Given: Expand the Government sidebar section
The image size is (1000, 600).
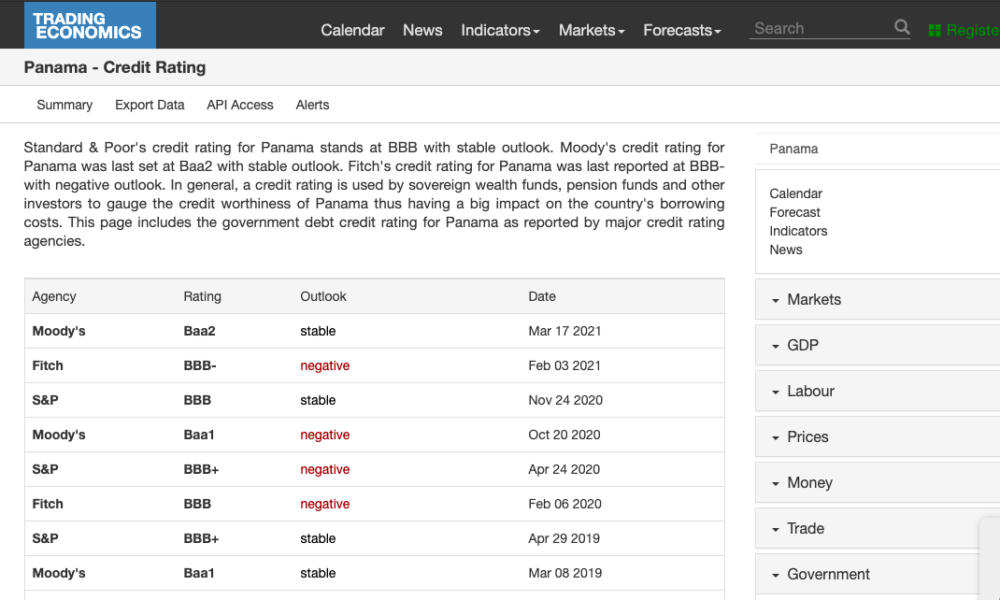Looking at the screenshot, I should tap(878, 574).
